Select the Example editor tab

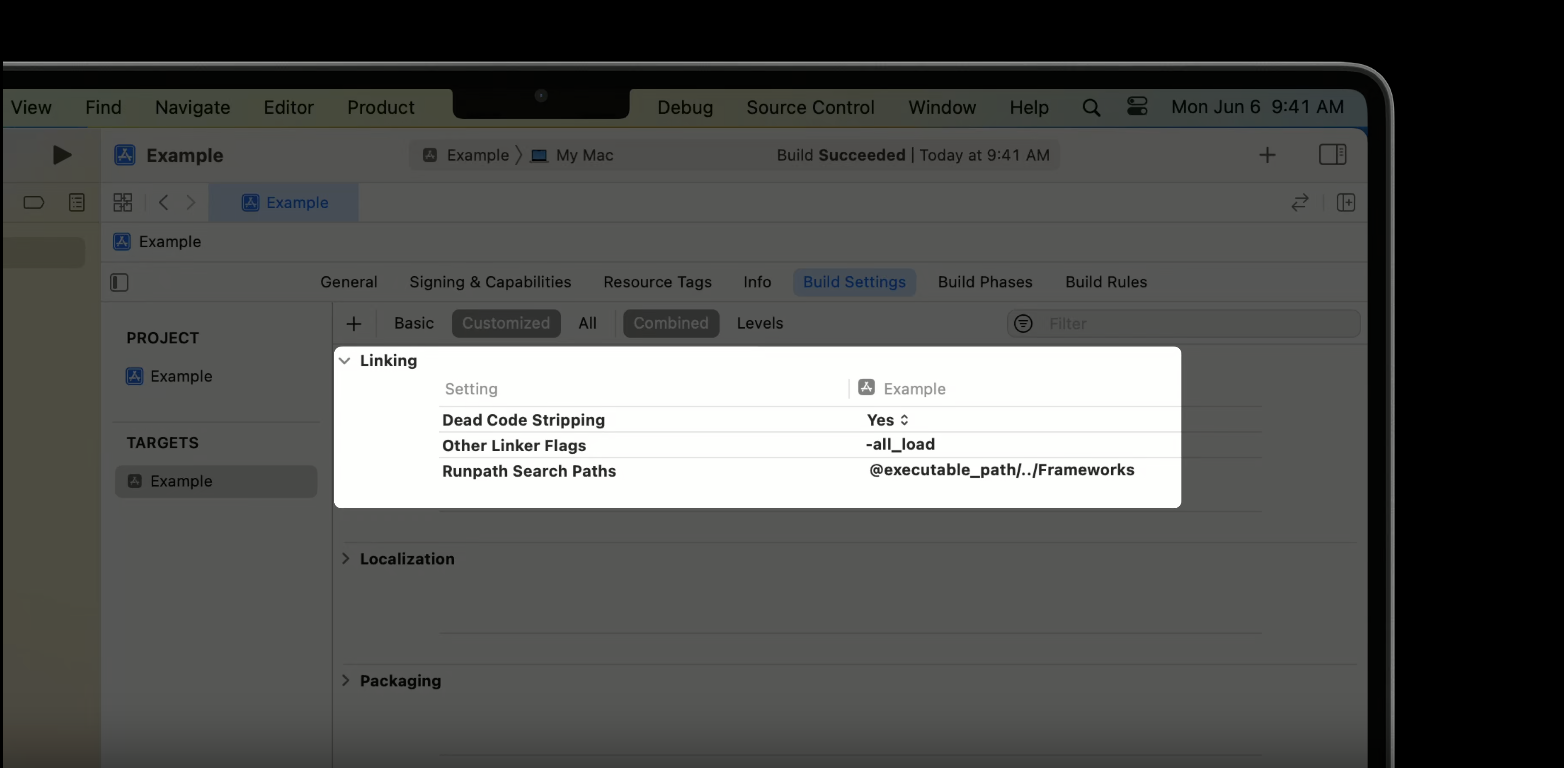coord(284,202)
